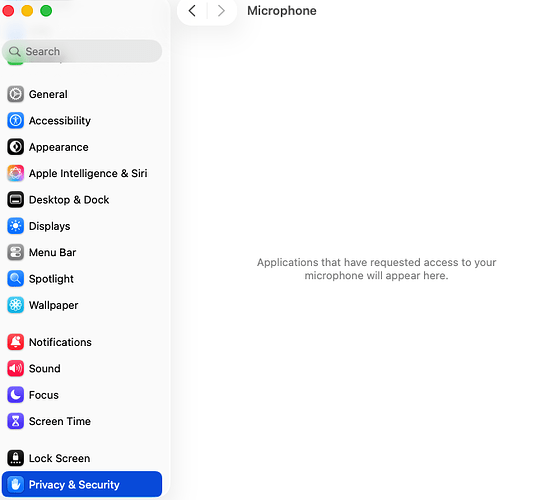Open the General settings icon
The width and height of the screenshot is (550, 500).
(x=15, y=94)
